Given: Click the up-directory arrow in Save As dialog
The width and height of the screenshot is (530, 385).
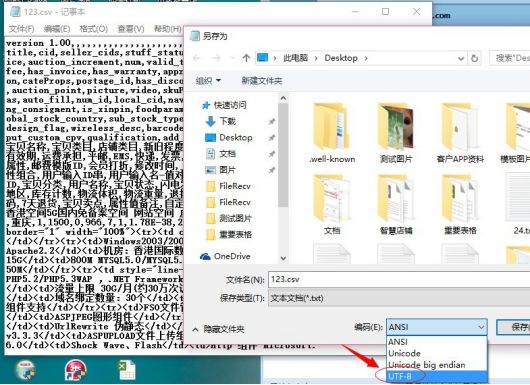Looking at the screenshot, I should tap(246, 58).
